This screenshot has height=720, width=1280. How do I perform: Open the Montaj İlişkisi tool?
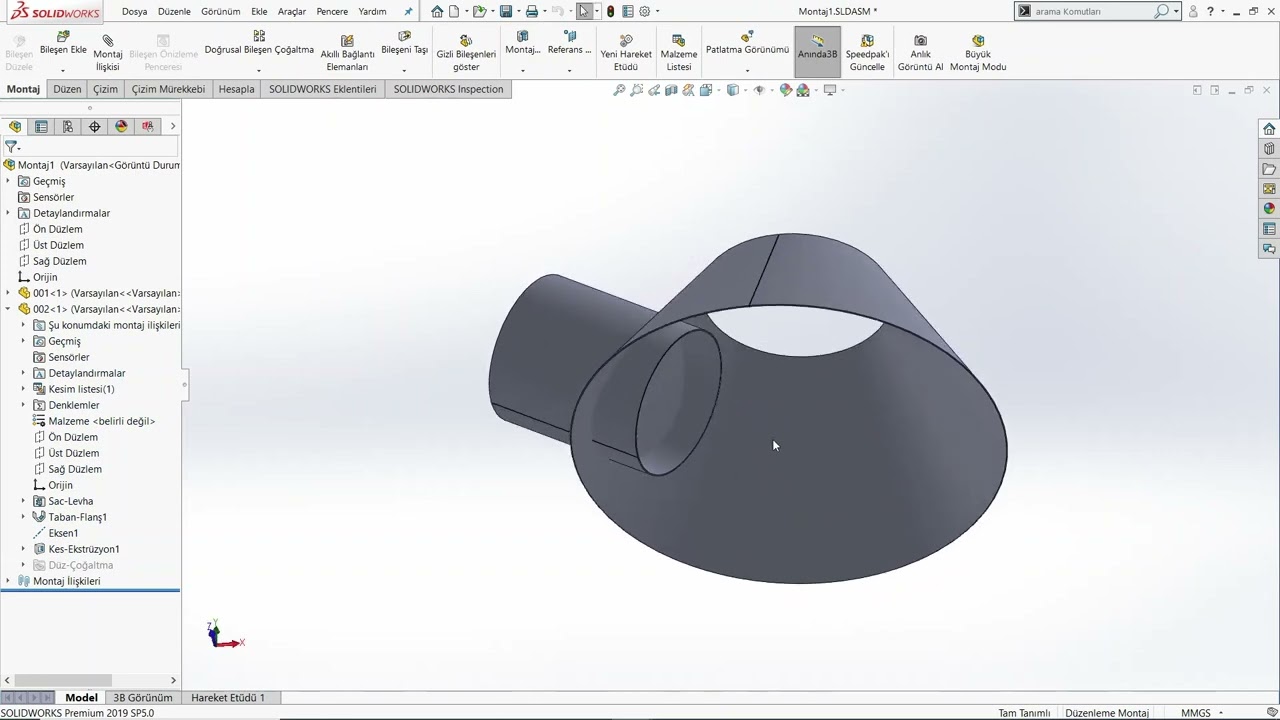pyautogui.click(x=108, y=53)
